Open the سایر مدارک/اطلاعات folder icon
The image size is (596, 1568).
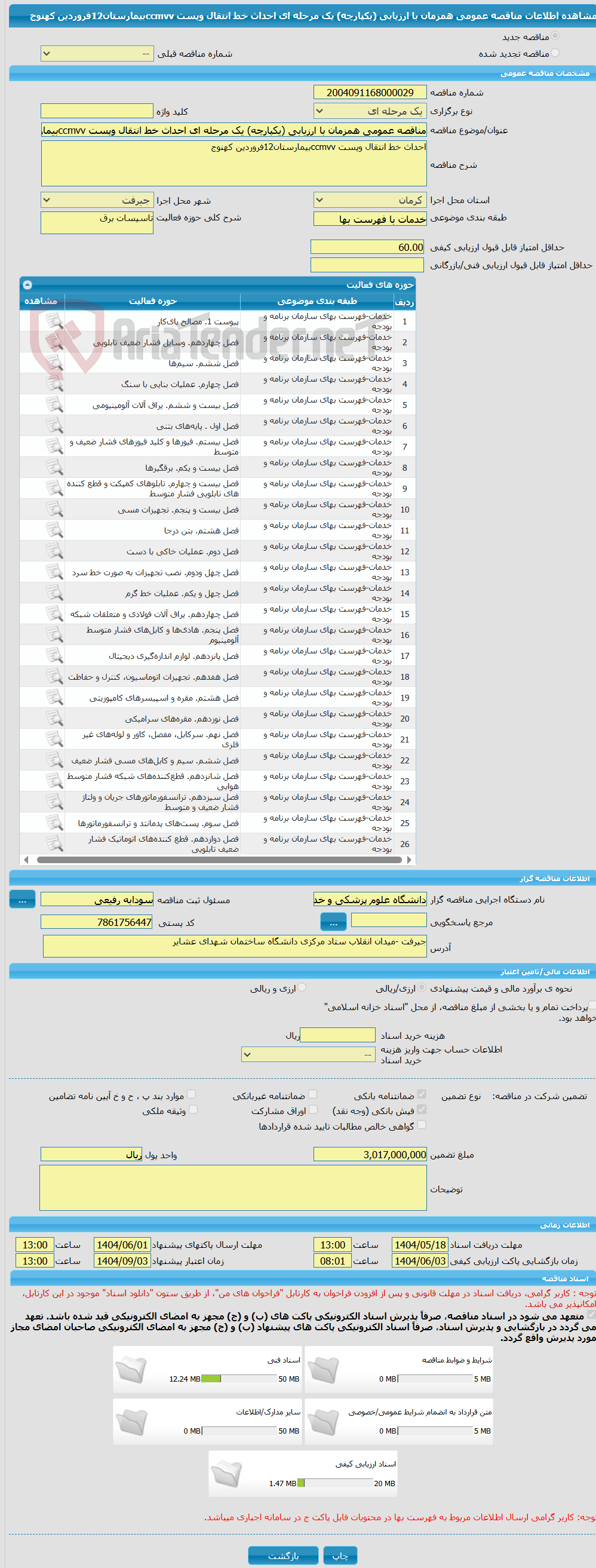pos(131,1422)
